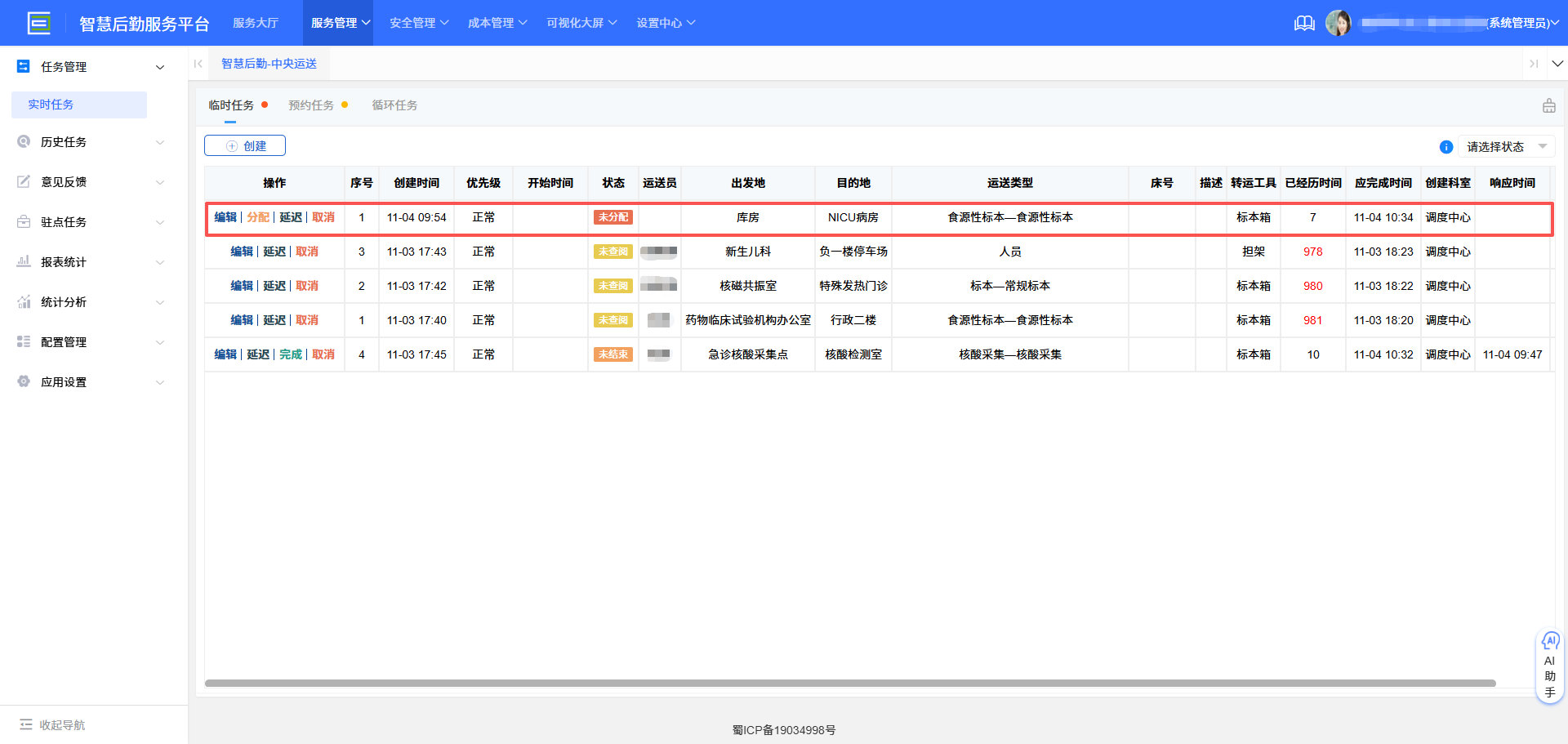Image resolution: width=1568 pixels, height=744 pixels.
Task: Open 报表统计 via its bar-chart icon
Action: click(x=23, y=261)
